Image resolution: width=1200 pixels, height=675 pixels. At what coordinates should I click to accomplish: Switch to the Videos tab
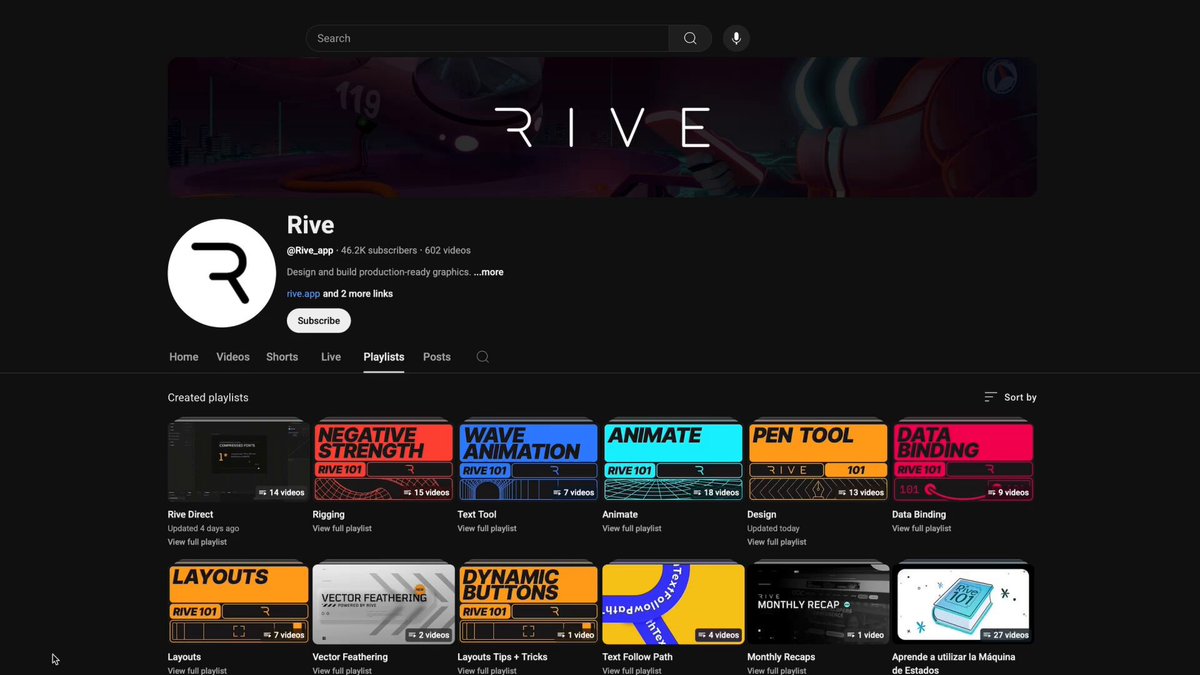[x=233, y=357]
